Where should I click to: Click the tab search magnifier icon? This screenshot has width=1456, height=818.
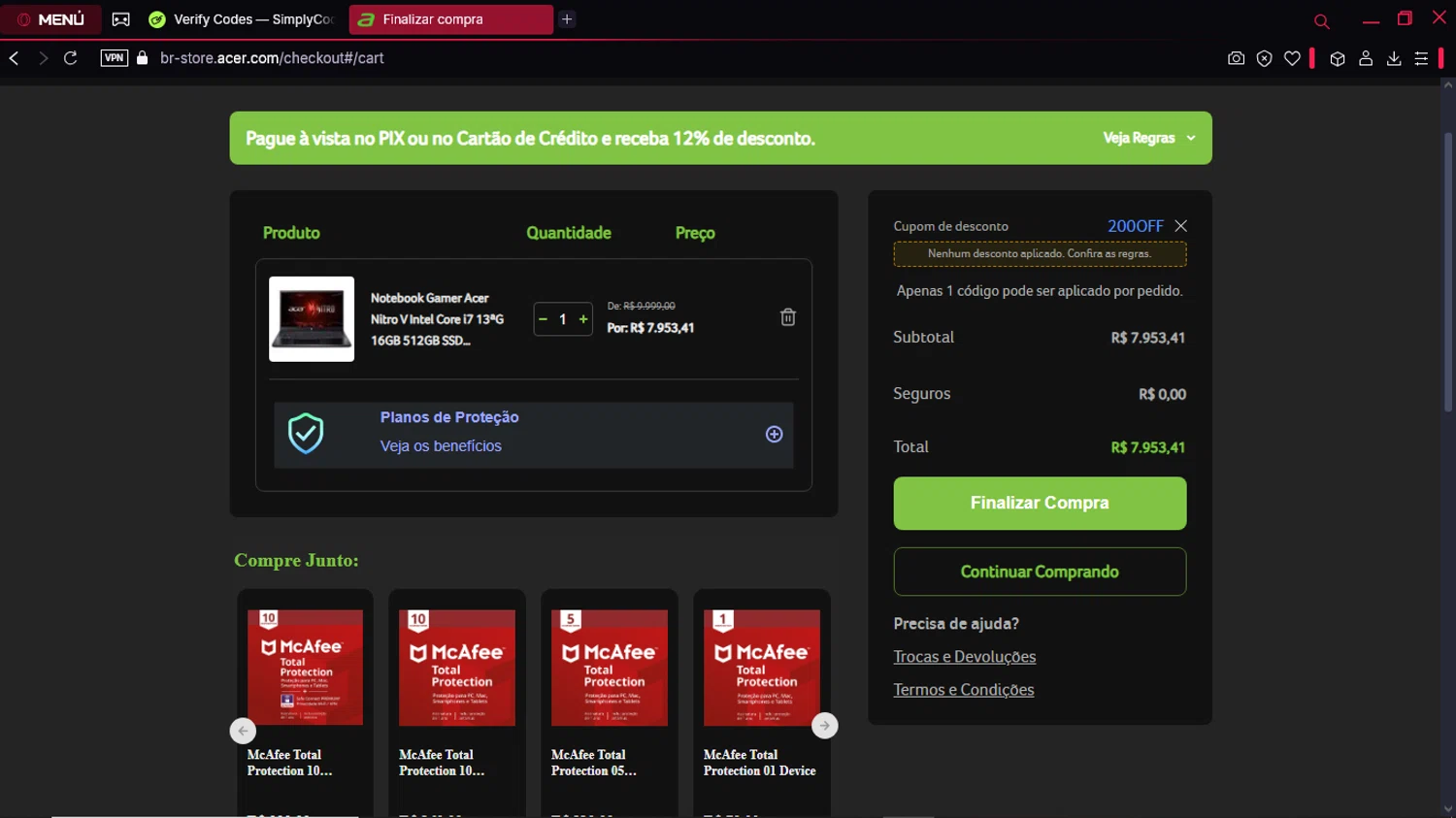[x=1321, y=20]
